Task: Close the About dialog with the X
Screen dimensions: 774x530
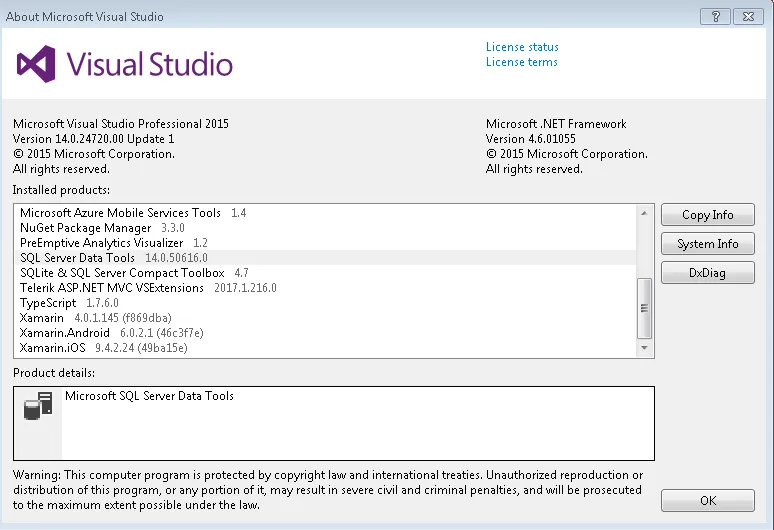Action: [x=748, y=16]
